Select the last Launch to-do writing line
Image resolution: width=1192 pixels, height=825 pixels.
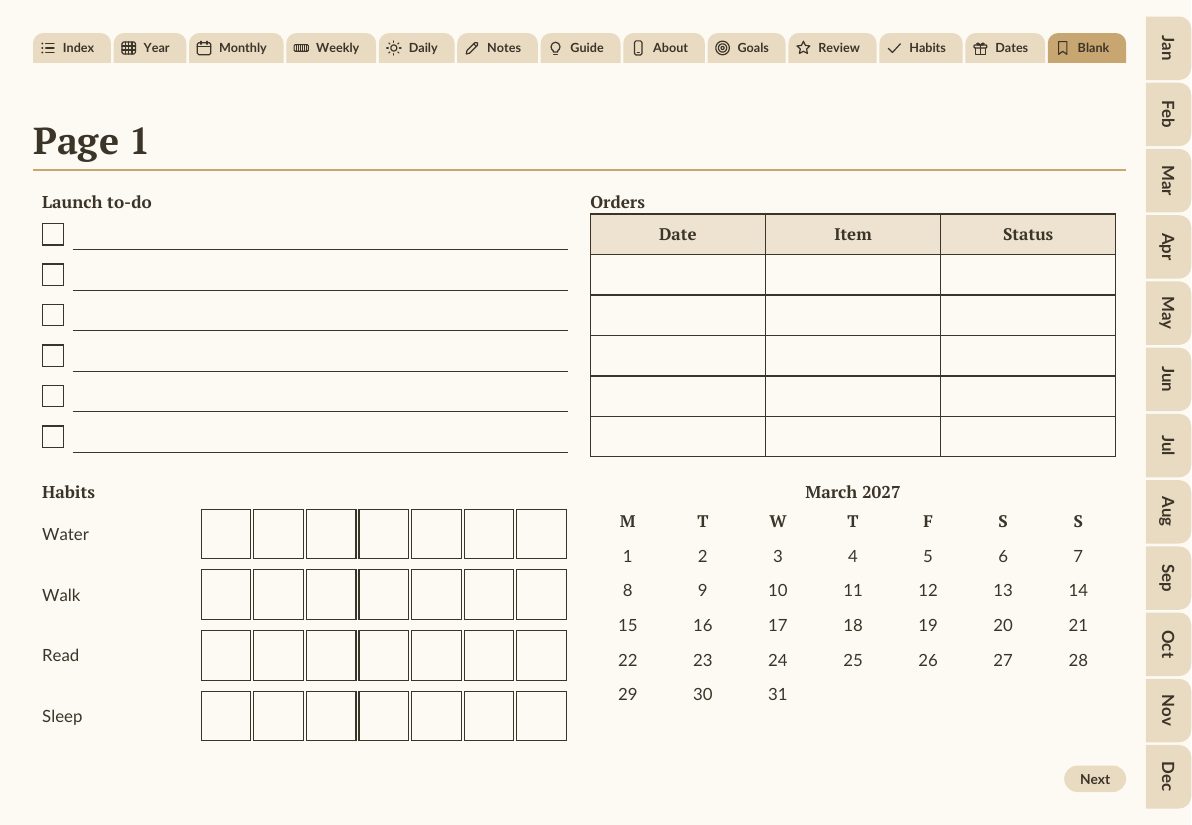tap(320, 439)
